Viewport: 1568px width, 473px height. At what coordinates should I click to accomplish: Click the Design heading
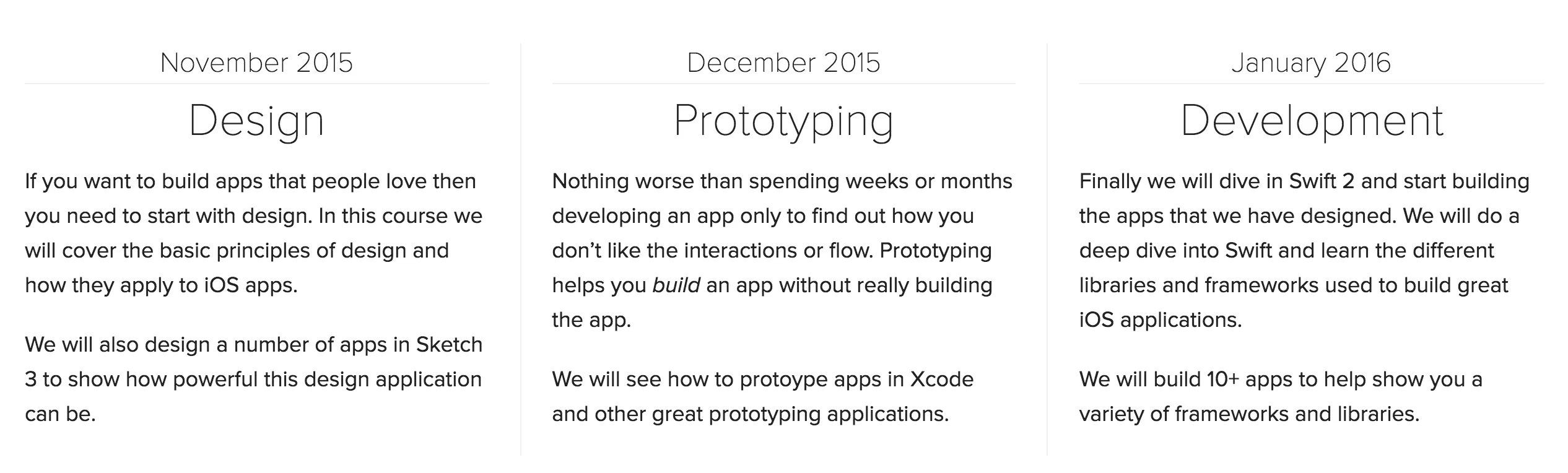coord(256,121)
